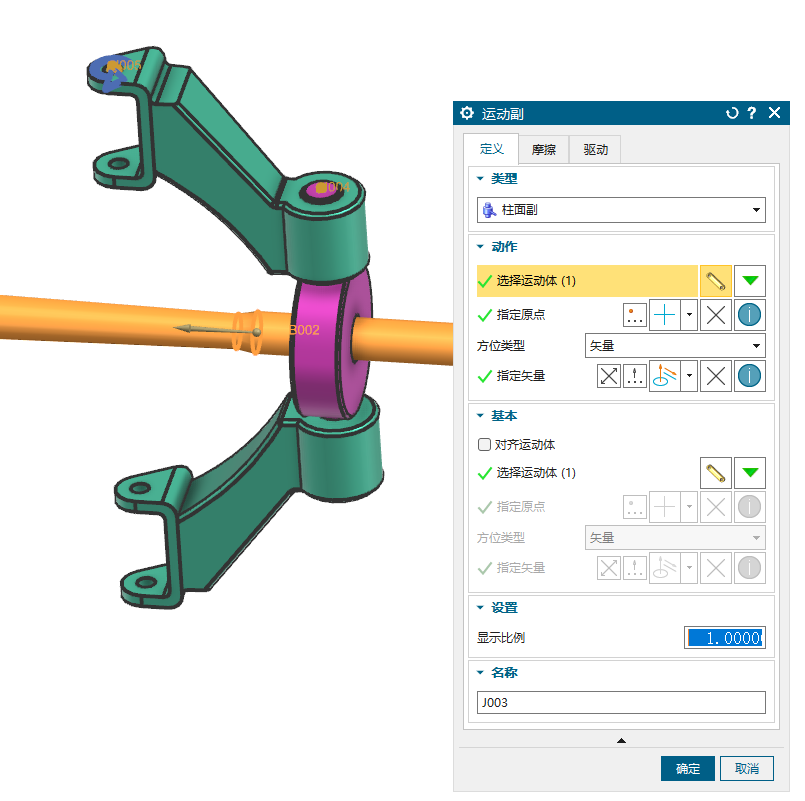This screenshot has width=805, height=801.
Task: Expand the vector type arrow beside 指定矢量 in 动作
Action: tap(689, 376)
